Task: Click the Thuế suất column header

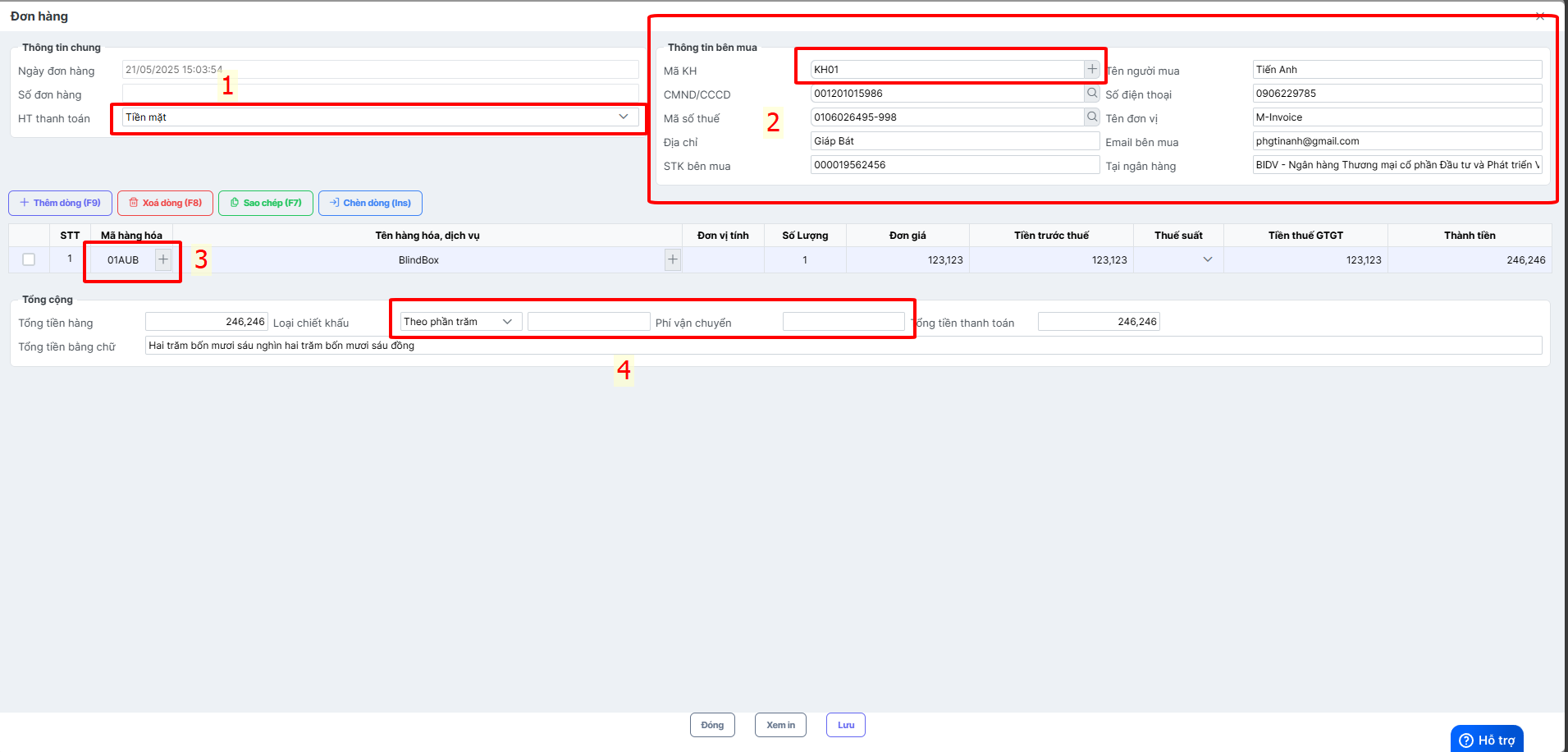Action: click(1178, 236)
